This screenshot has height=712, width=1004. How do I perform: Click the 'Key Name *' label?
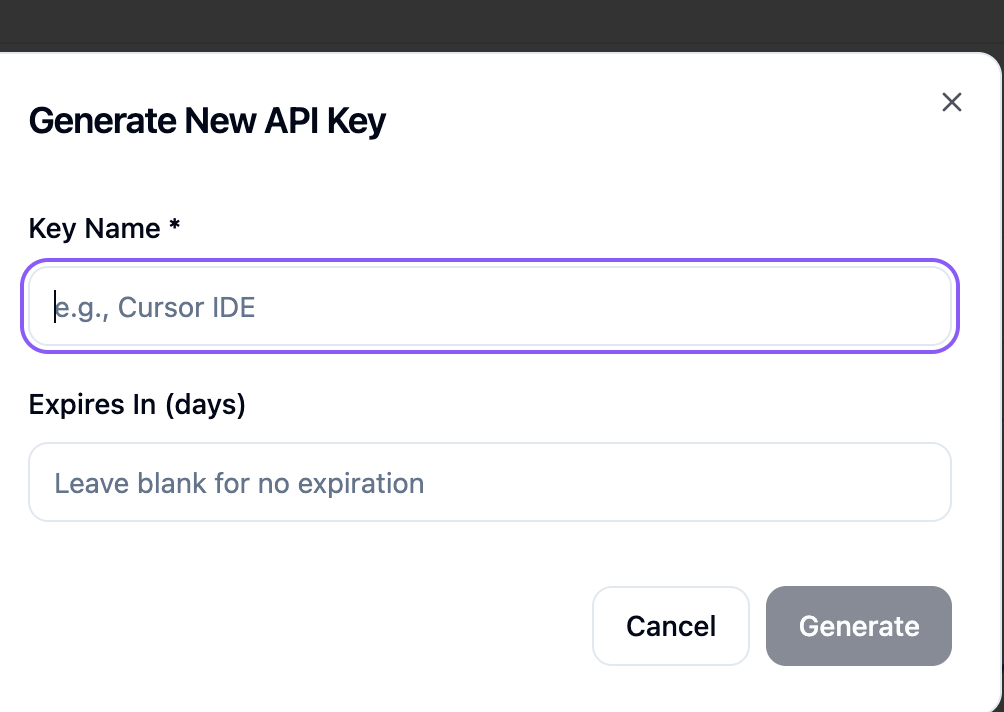[x=102, y=228]
